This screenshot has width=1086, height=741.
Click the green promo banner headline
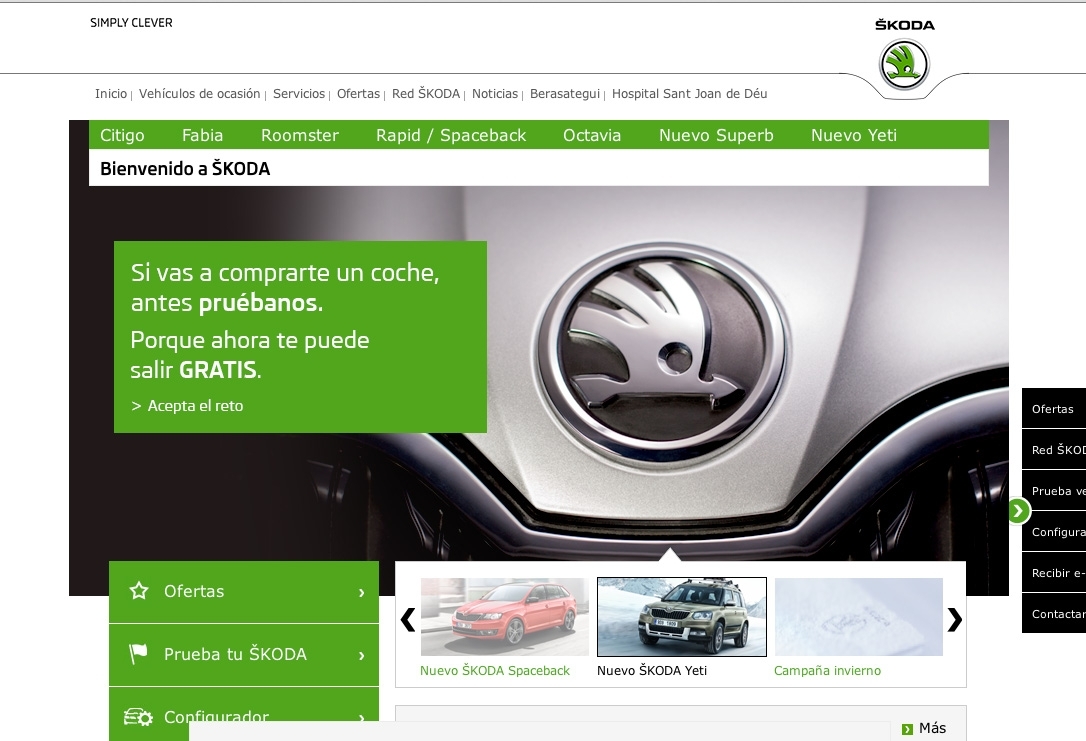tap(285, 287)
